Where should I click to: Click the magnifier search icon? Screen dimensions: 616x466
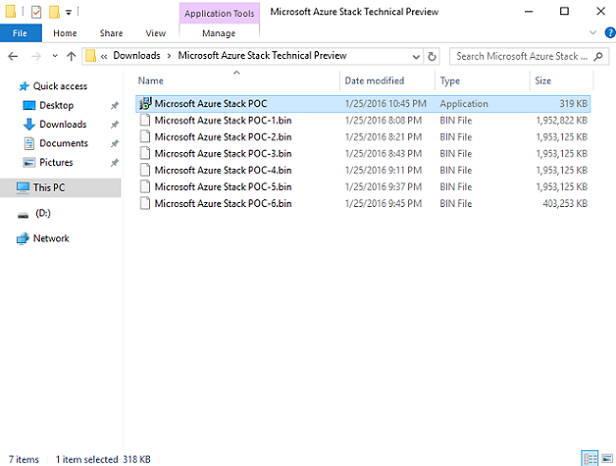pos(598,57)
